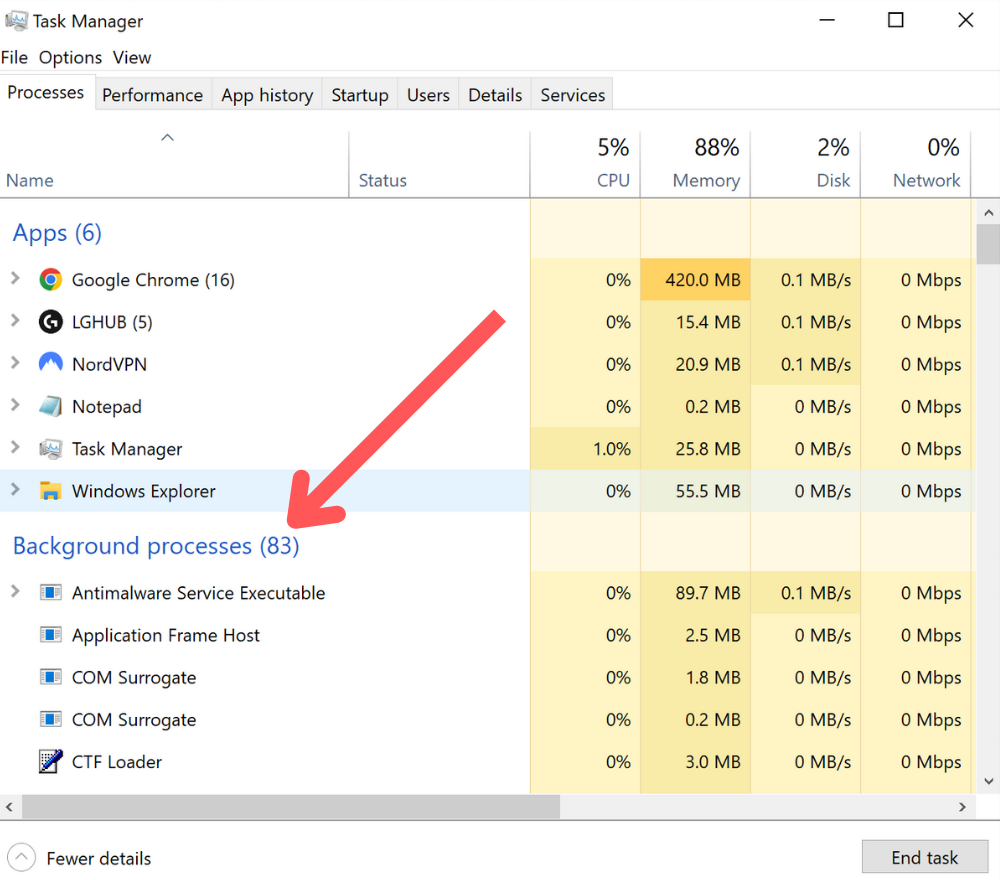Expand the Windows Explorer process entry
The width and height of the screenshot is (1000, 880).
click(15, 490)
